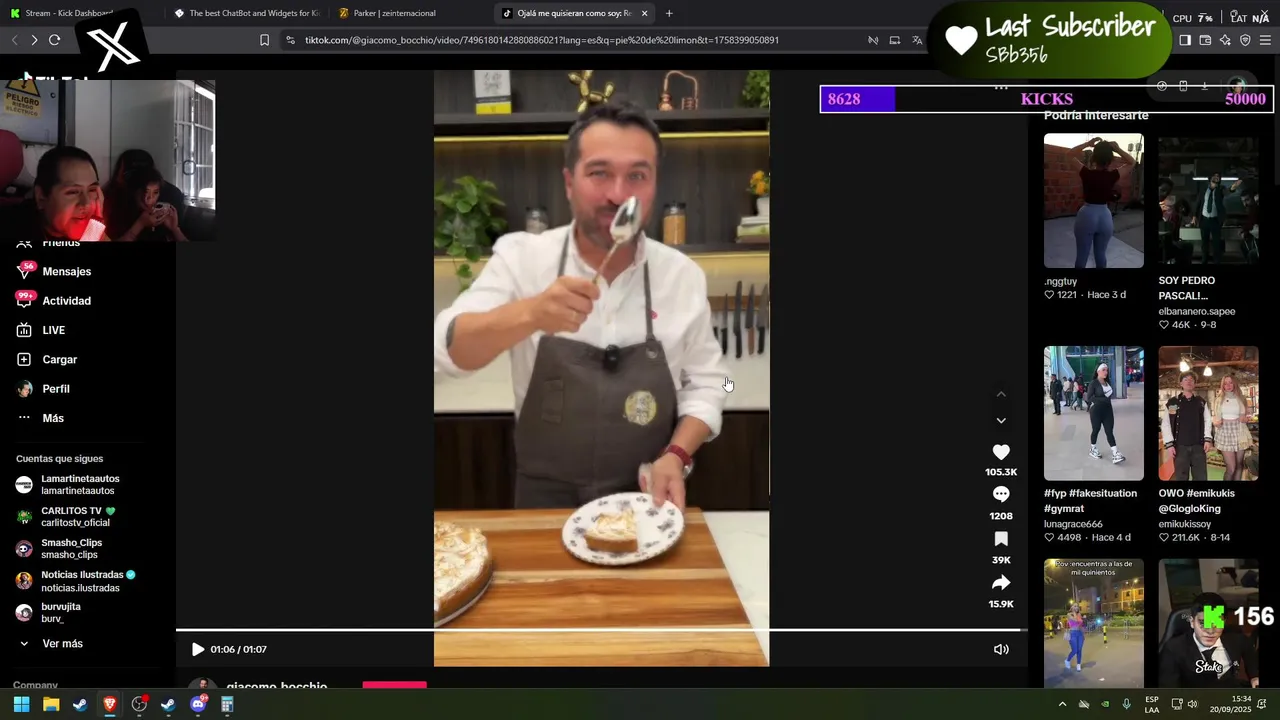1280x720 pixels.
Task: Open Brave from the taskbar
Action: (110, 704)
